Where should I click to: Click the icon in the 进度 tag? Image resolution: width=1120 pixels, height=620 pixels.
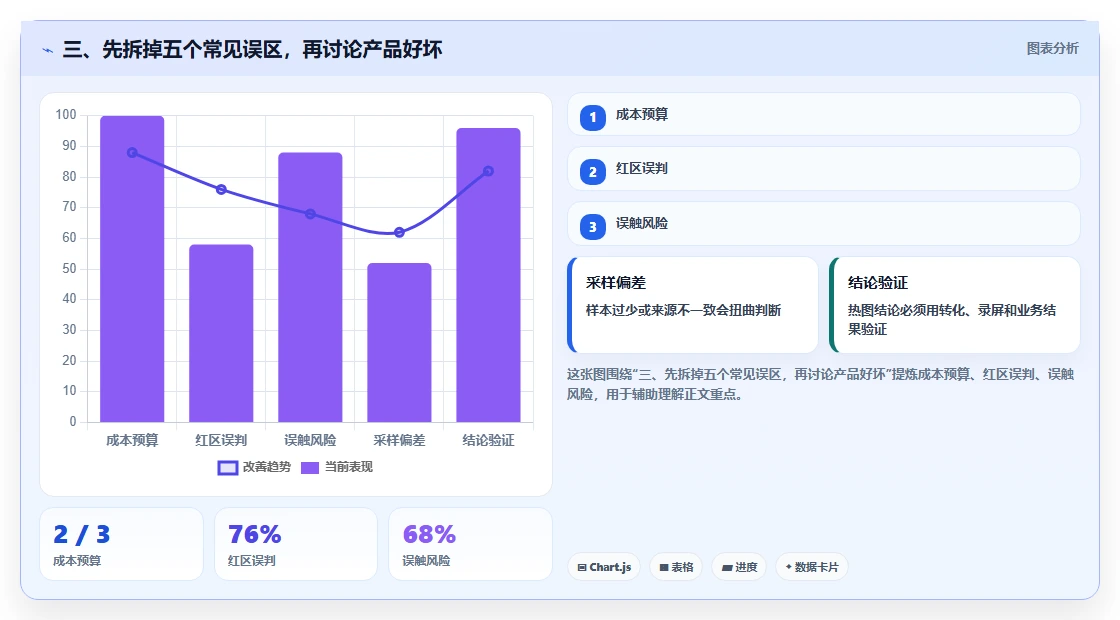pos(727,567)
